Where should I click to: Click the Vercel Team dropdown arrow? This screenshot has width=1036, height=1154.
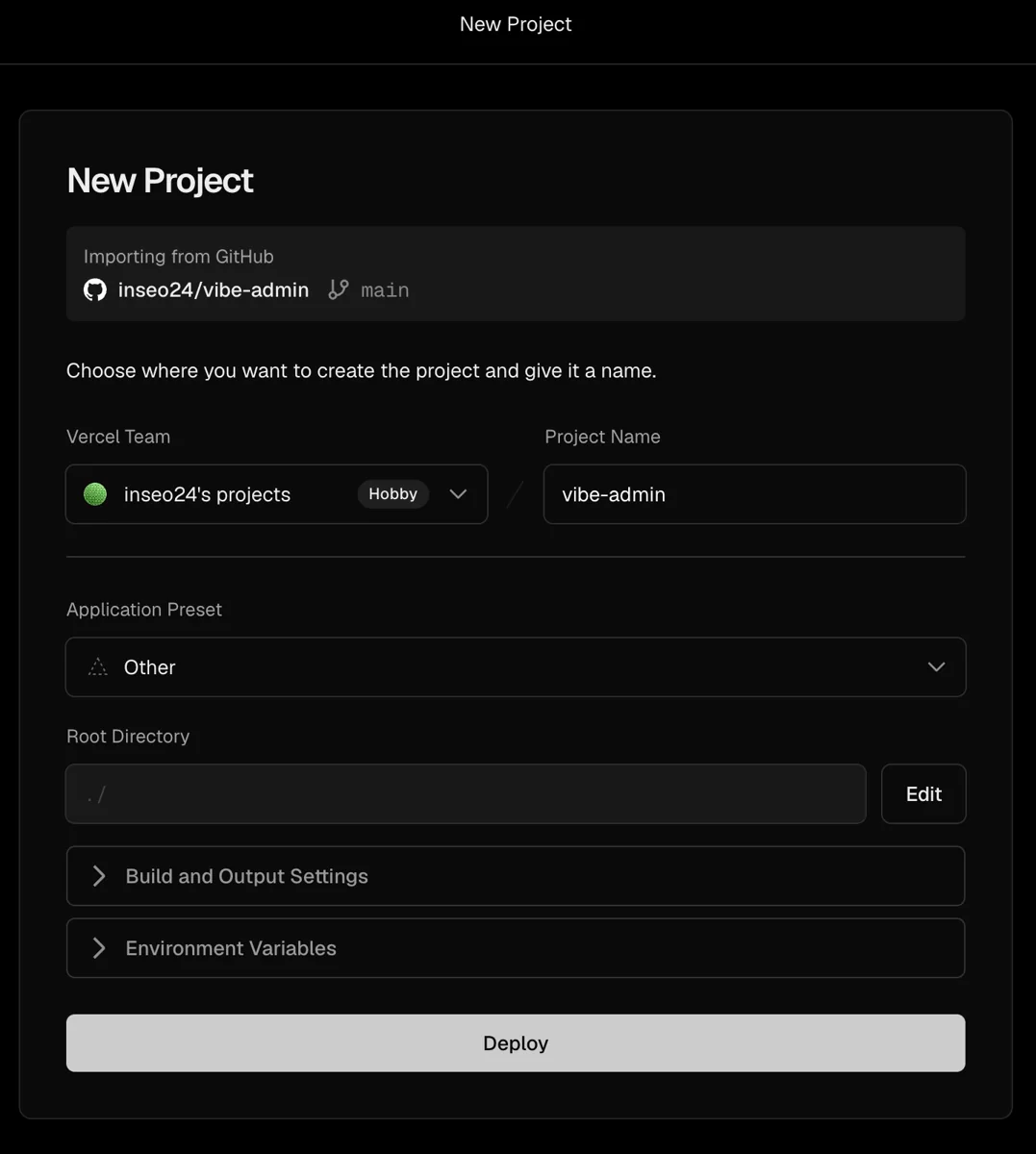point(458,494)
